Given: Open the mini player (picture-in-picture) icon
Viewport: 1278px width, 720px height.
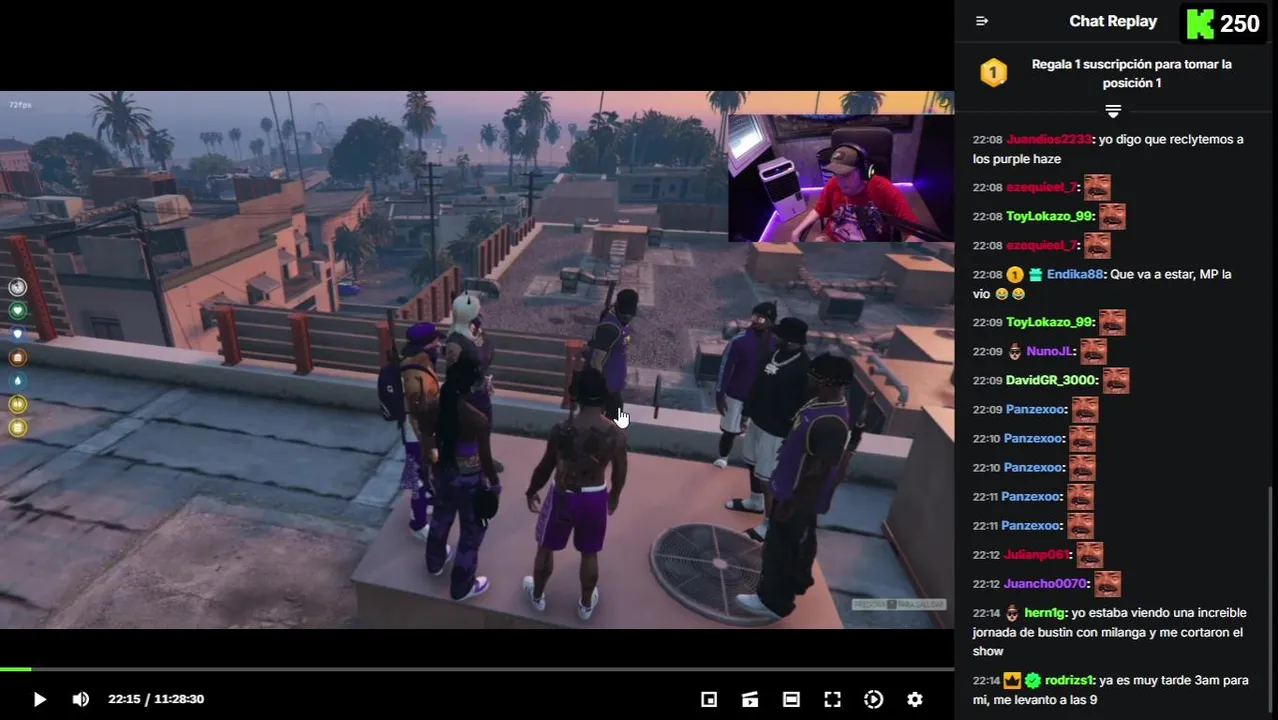Looking at the screenshot, I should coord(709,700).
